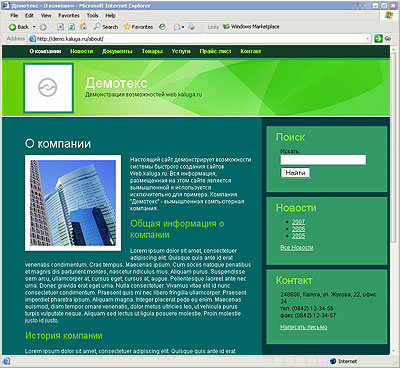The image size is (400, 368).
Task: Open the Прайс-лист navigation tab
Action: pyautogui.click(x=215, y=51)
